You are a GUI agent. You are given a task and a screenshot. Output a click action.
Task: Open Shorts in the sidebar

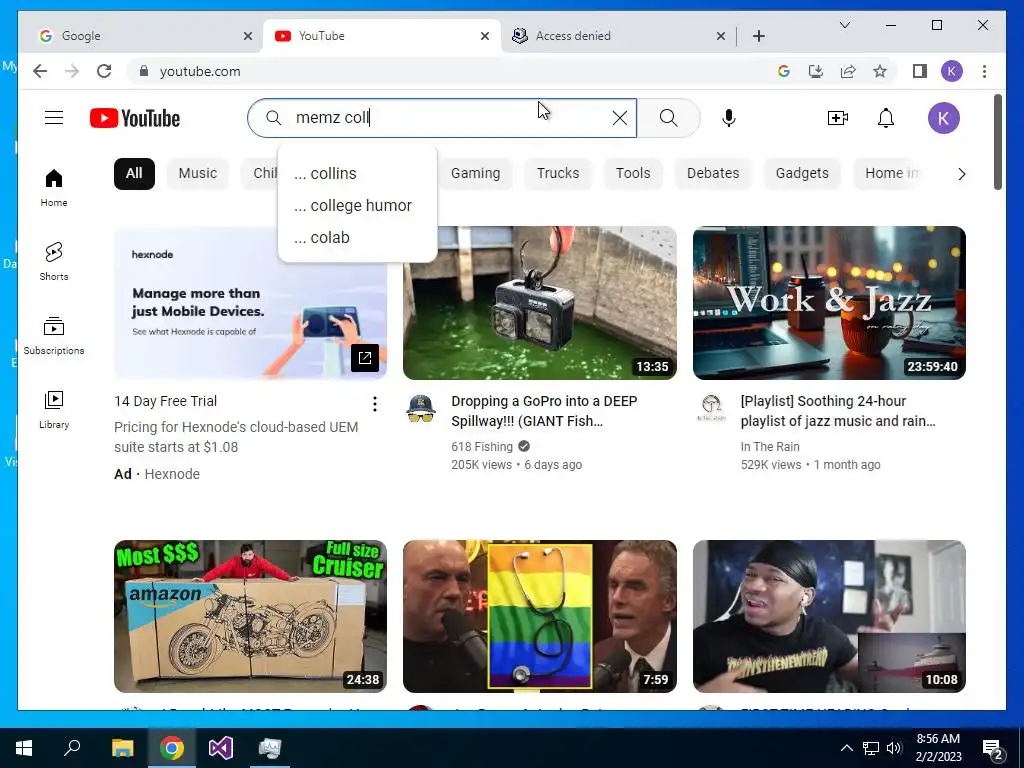click(x=54, y=262)
